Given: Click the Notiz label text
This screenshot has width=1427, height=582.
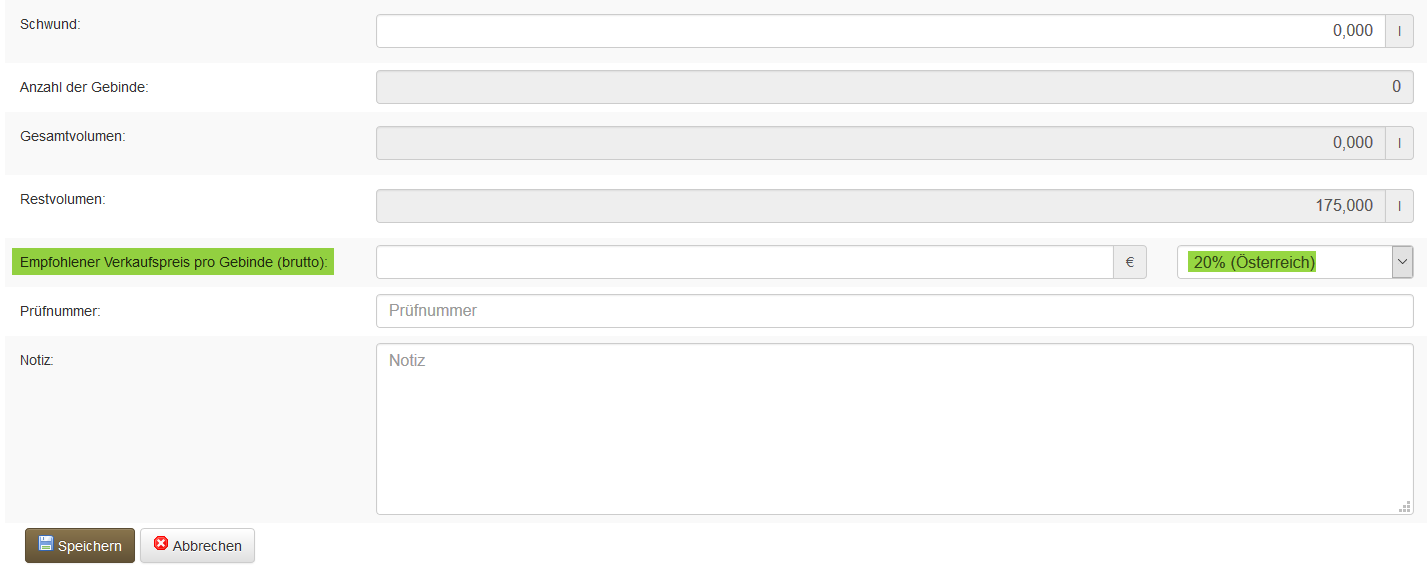Looking at the screenshot, I should pos(36,360).
